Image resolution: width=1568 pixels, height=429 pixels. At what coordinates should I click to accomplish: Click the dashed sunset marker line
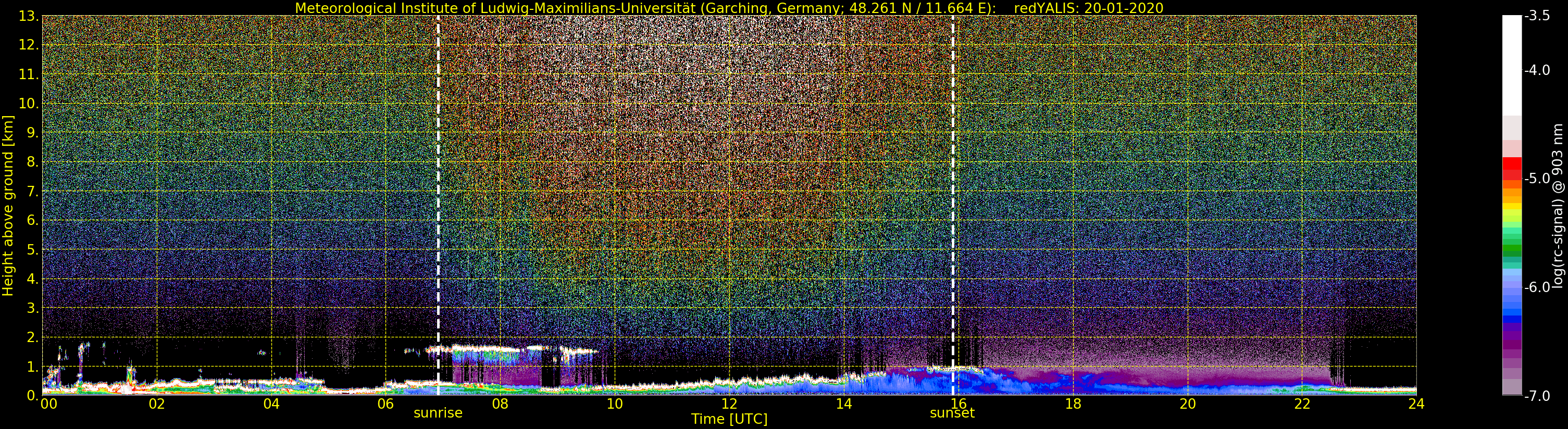953,206
